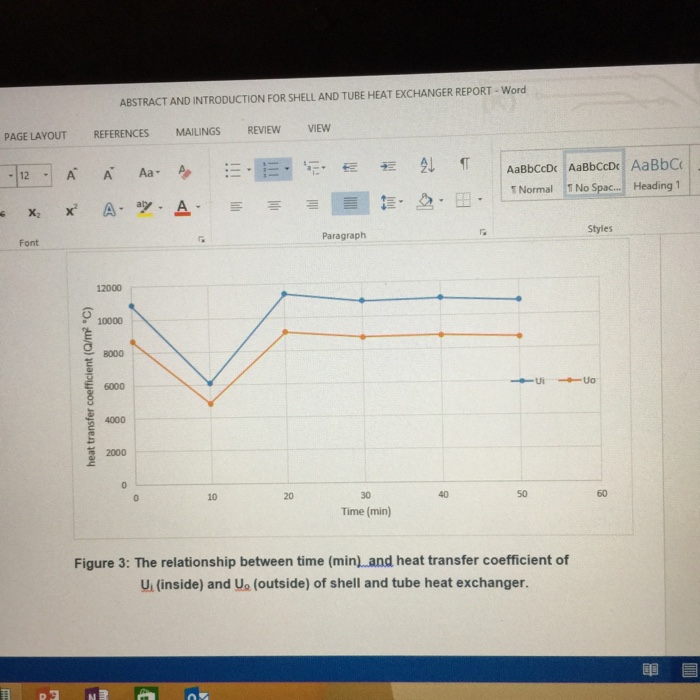
Task: Open Outlook from the taskbar
Action: click(x=196, y=693)
